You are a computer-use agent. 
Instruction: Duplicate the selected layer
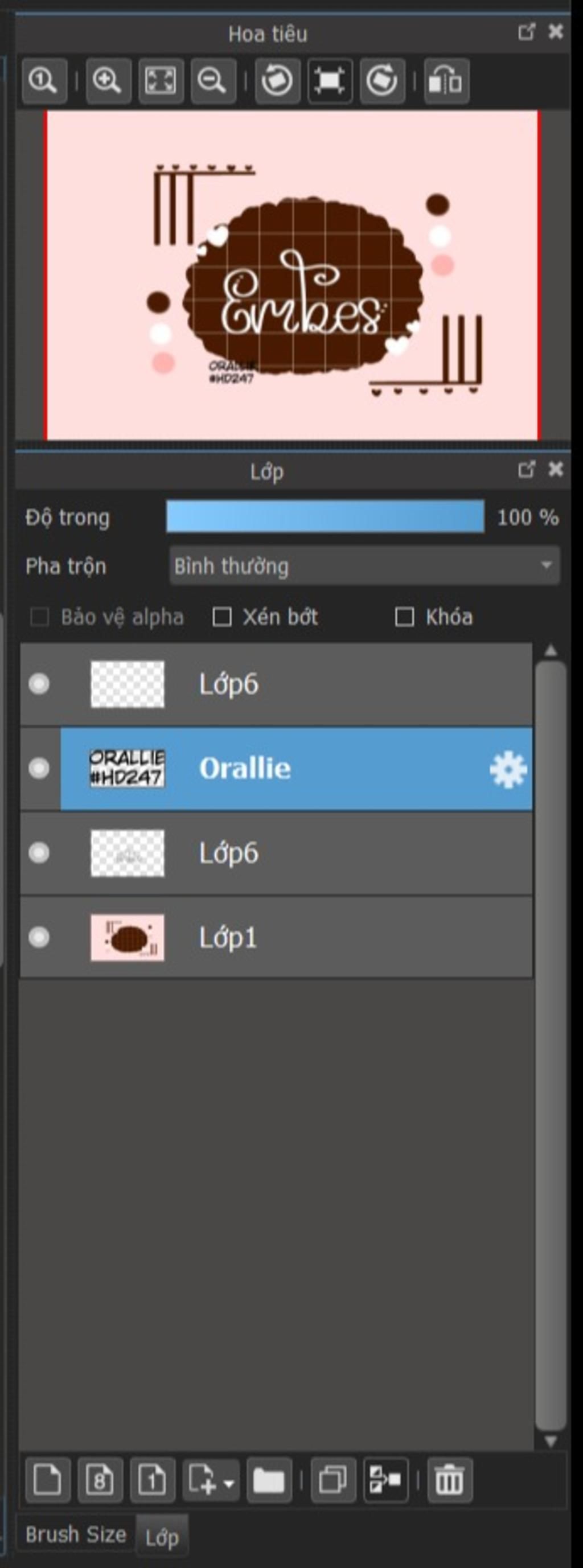(x=333, y=1480)
